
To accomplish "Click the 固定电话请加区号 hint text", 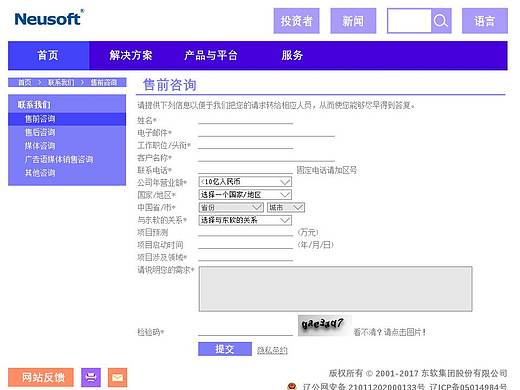I will point(327,170).
